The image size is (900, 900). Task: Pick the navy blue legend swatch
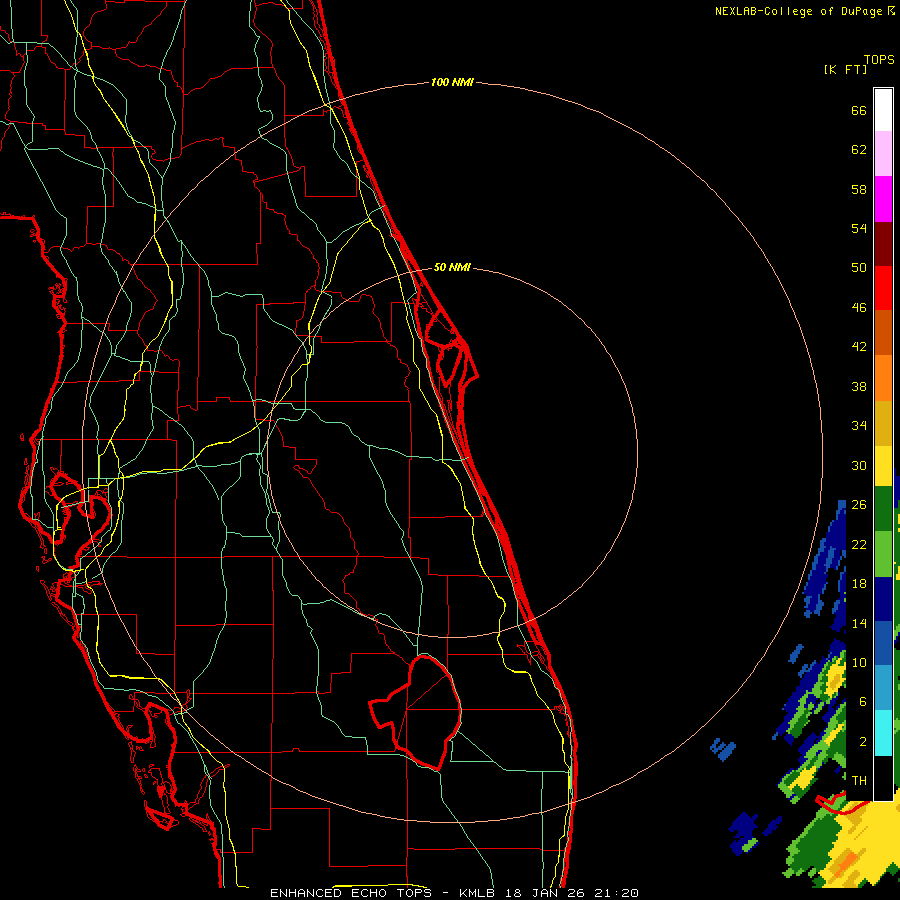pos(883,599)
